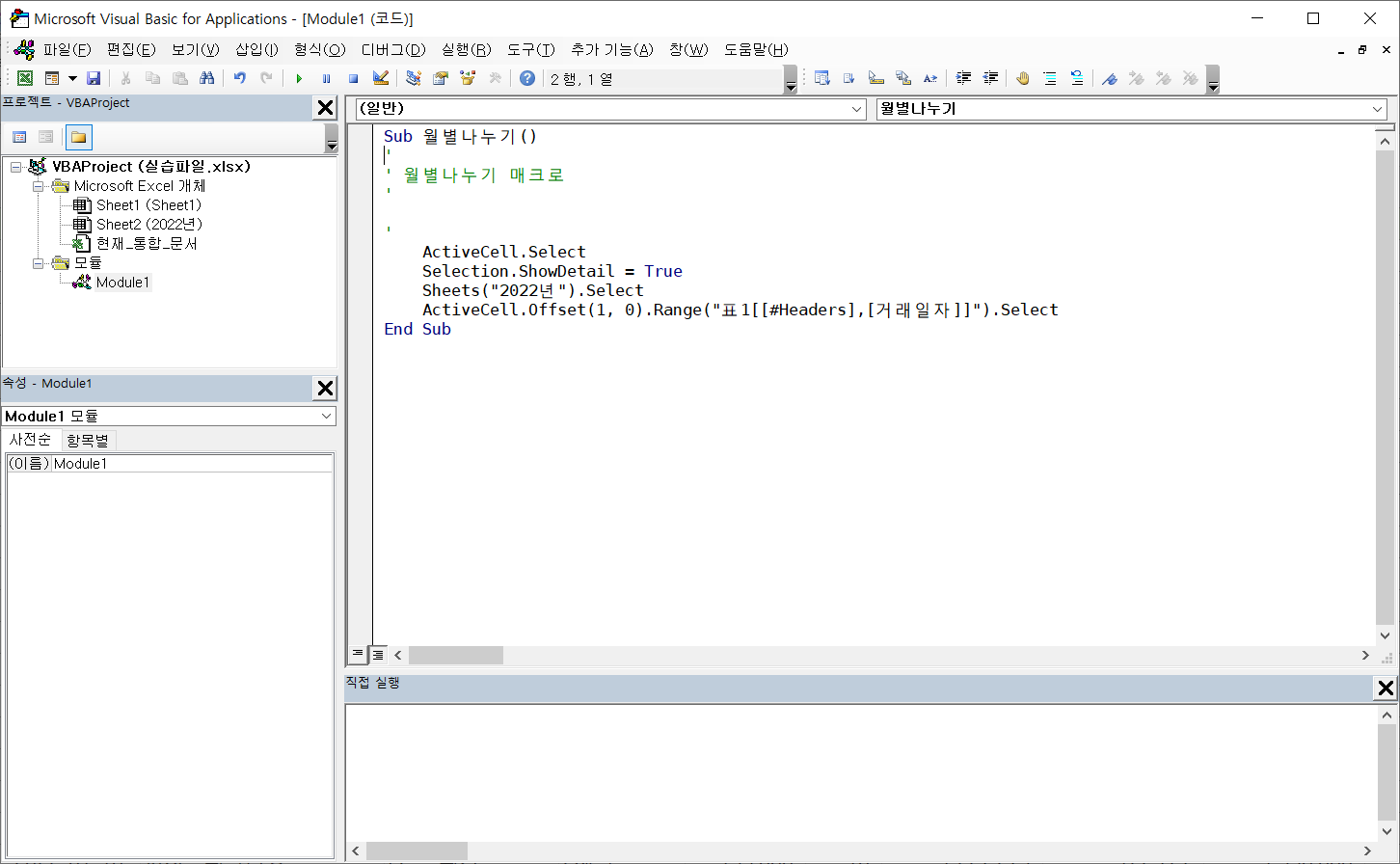Image resolution: width=1400 pixels, height=864 pixels.
Task: Open VBA Help with the question mark icon
Action: pyautogui.click(x=526, y=78)
